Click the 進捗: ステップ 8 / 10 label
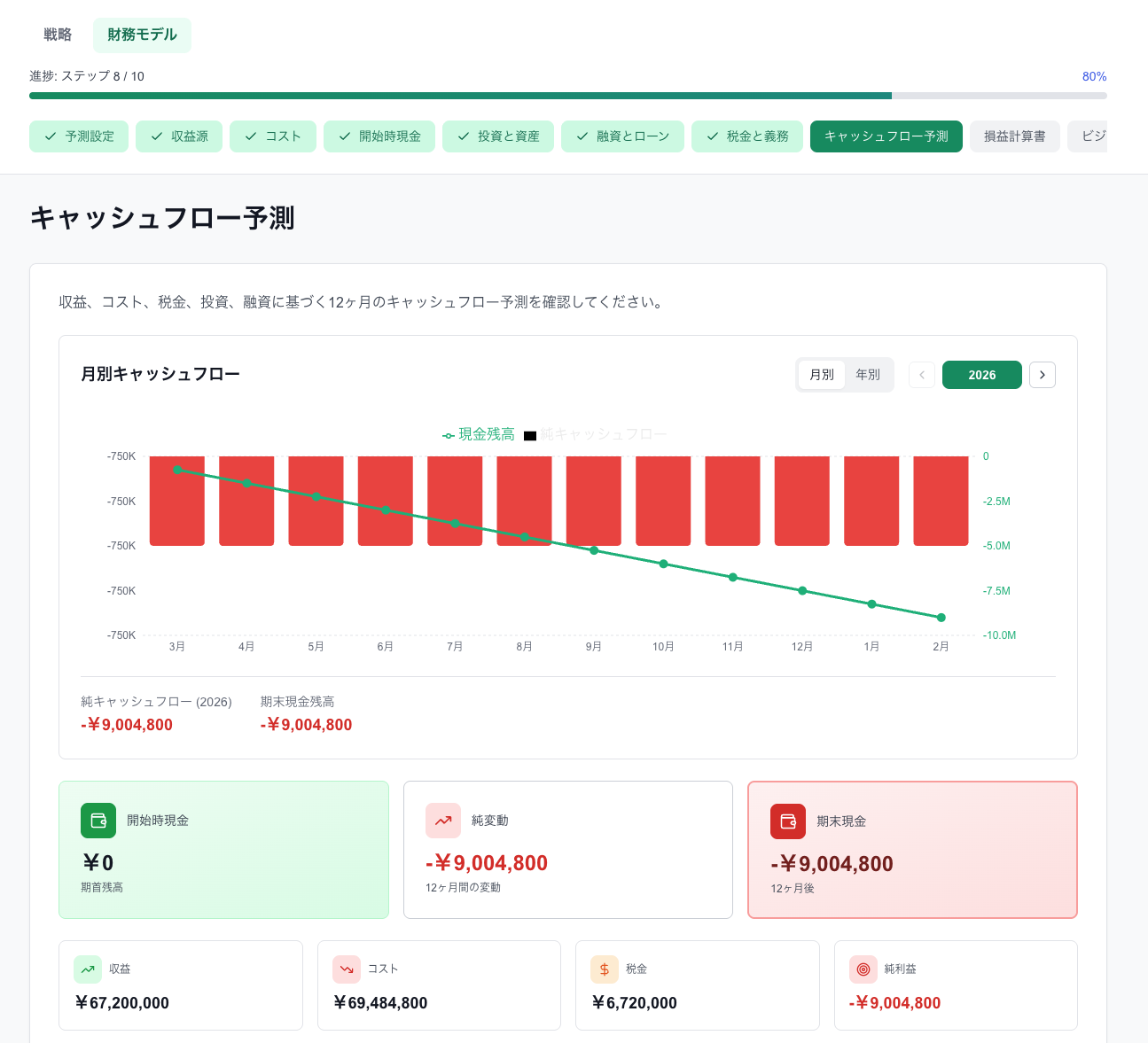This screenshot has height=1043, width=1148. tap(87, 76)
